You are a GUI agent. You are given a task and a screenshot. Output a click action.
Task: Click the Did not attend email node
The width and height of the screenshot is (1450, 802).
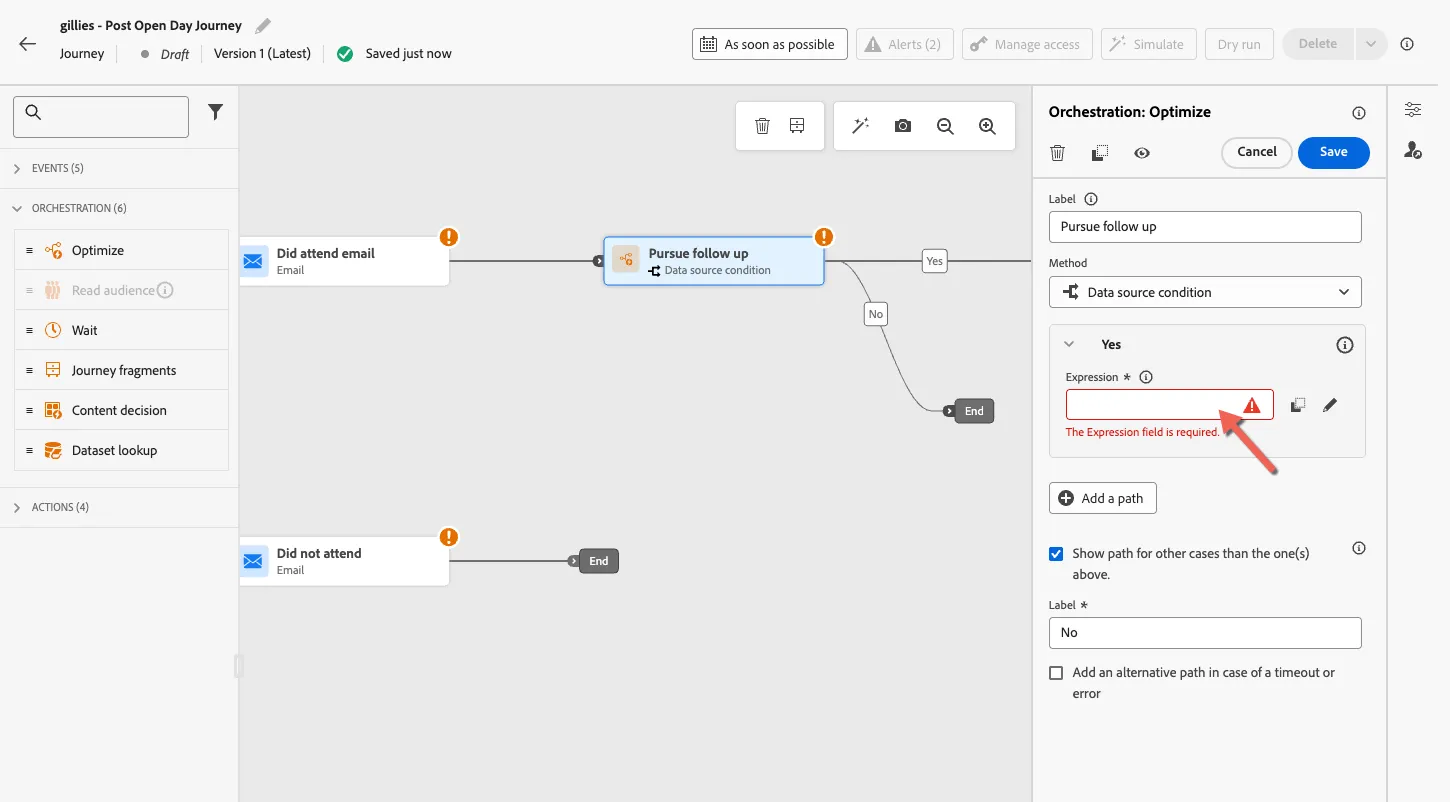pyautogui.click(x=344, y=561)
